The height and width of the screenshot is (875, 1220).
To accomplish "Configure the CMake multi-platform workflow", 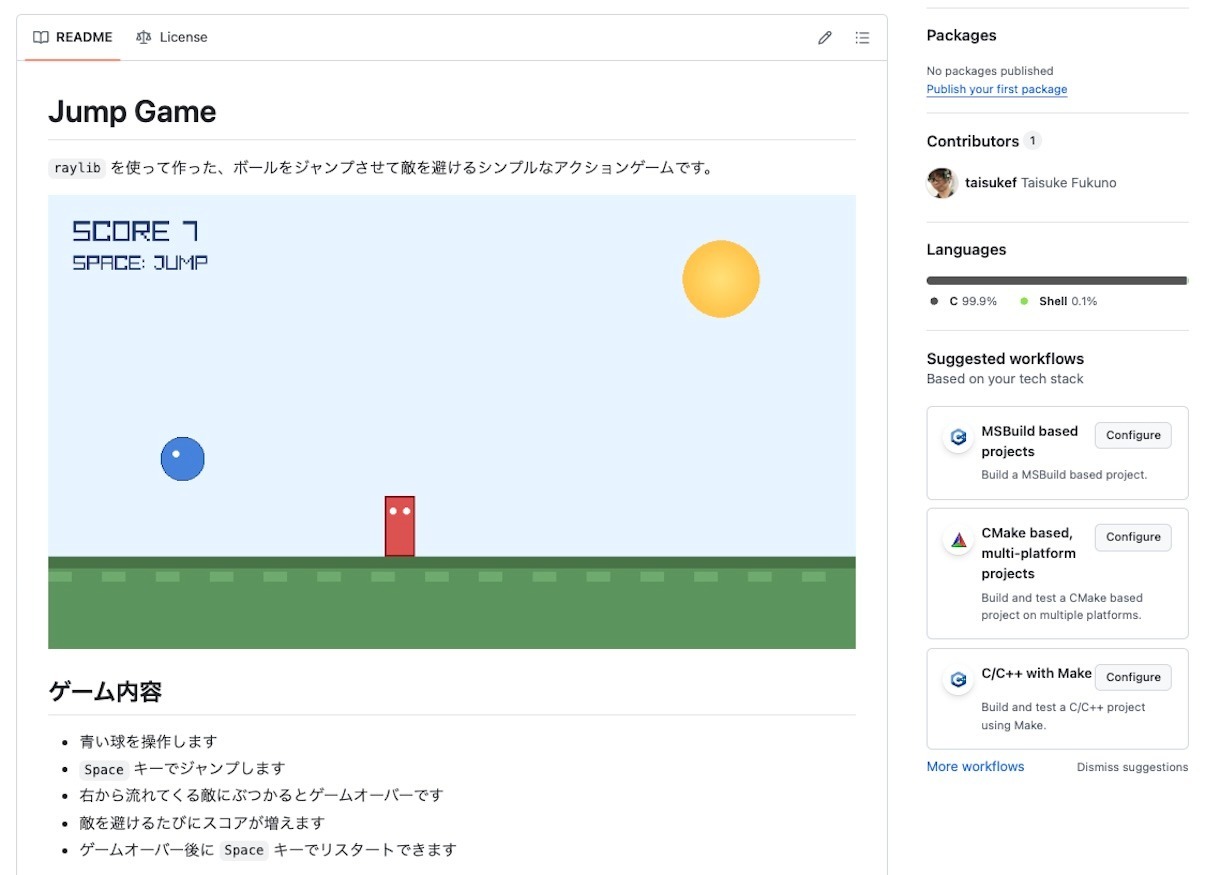I will point(1133,537).
